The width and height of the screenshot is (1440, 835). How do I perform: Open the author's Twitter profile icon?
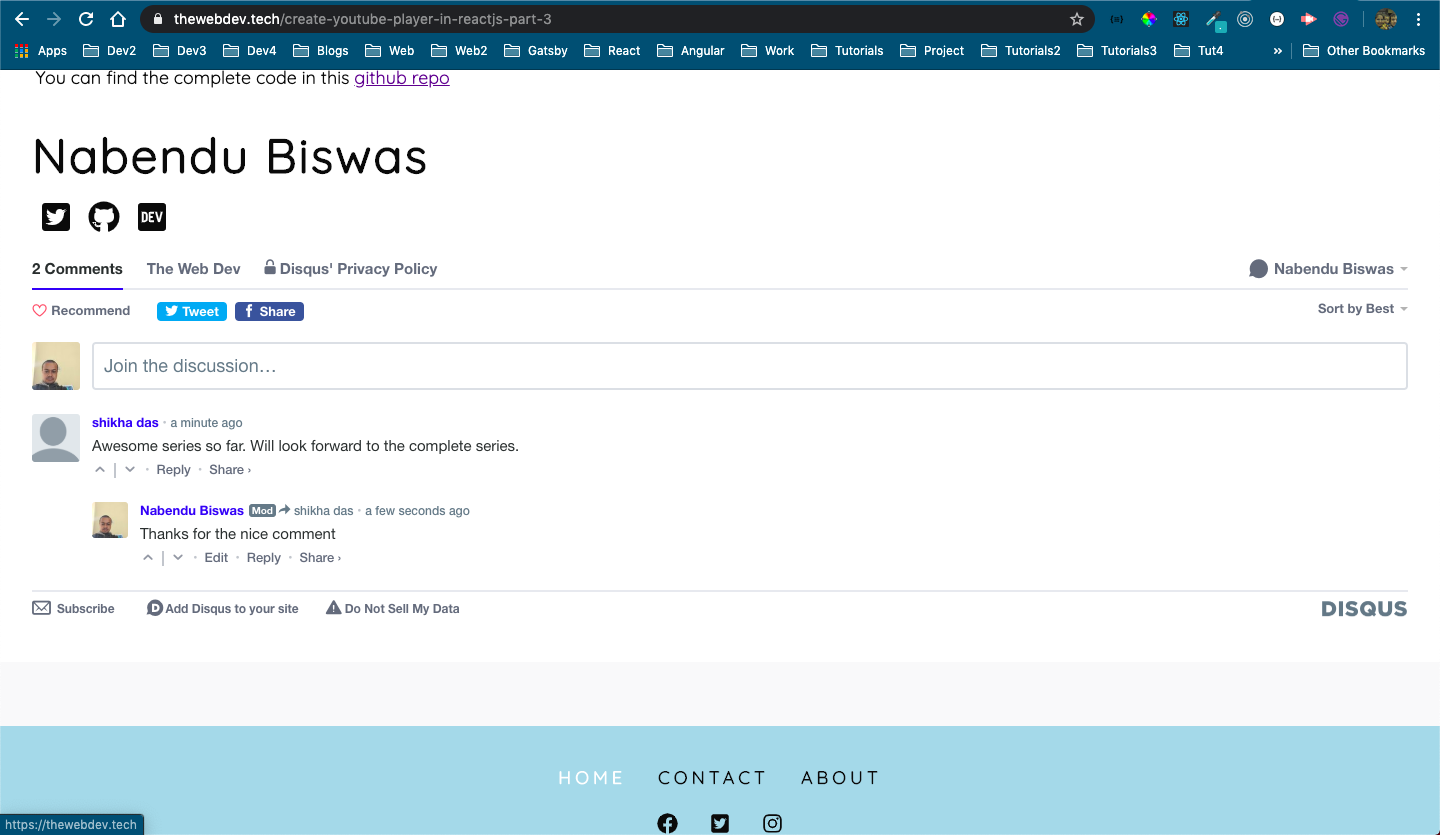click(x=56, y=217)
